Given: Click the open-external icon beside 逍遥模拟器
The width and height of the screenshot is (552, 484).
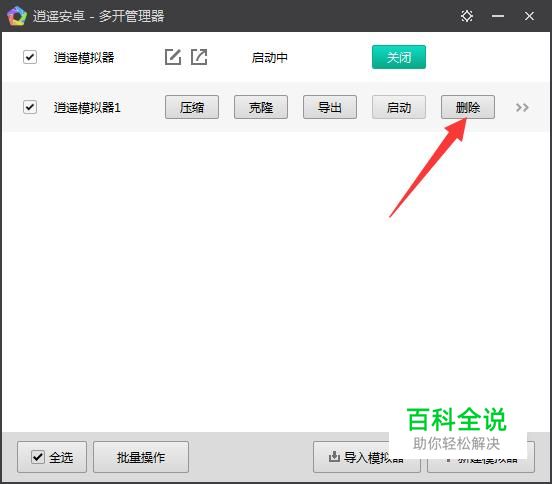Looking at the screenshot, I should click(199, 57).
